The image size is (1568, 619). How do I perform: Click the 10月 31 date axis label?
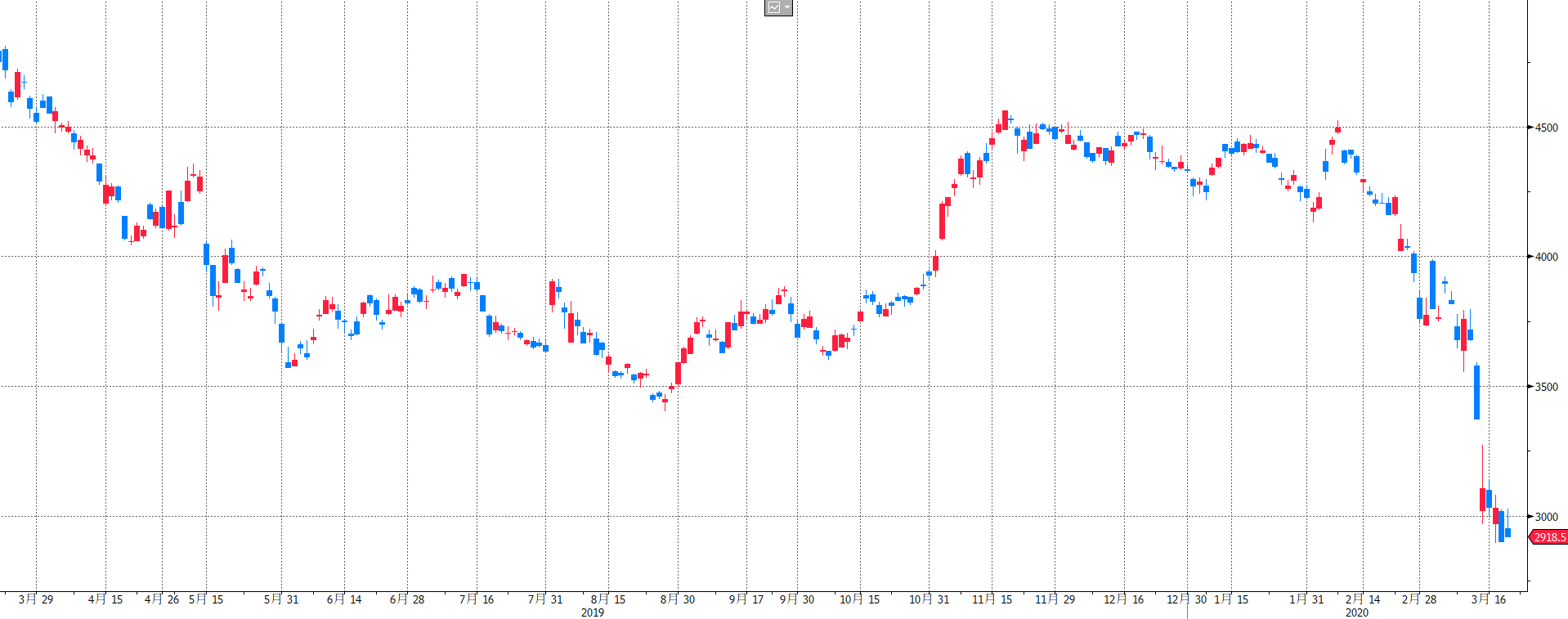930,599
